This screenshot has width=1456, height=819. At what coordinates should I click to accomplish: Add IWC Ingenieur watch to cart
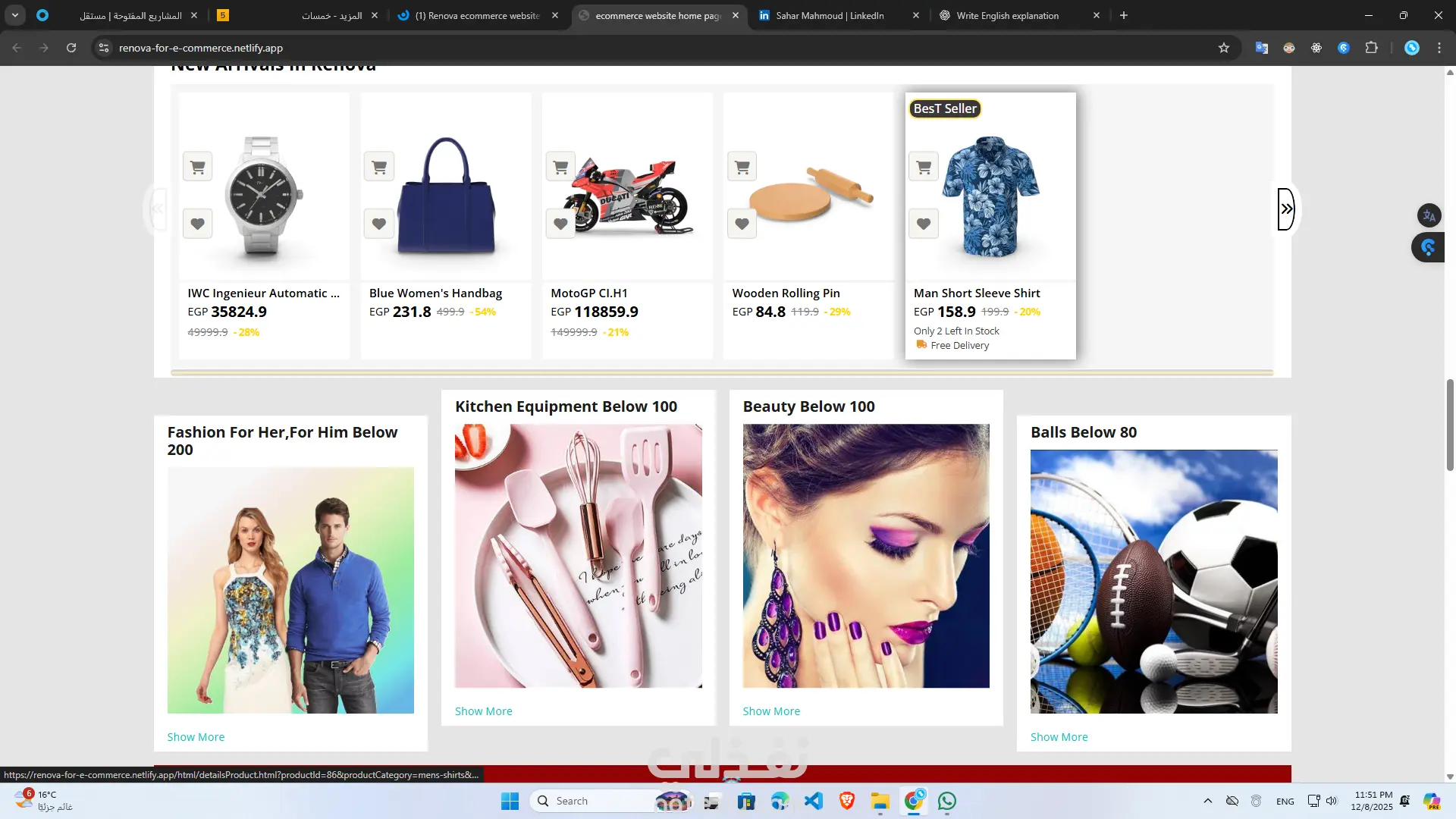click(198, 167)
